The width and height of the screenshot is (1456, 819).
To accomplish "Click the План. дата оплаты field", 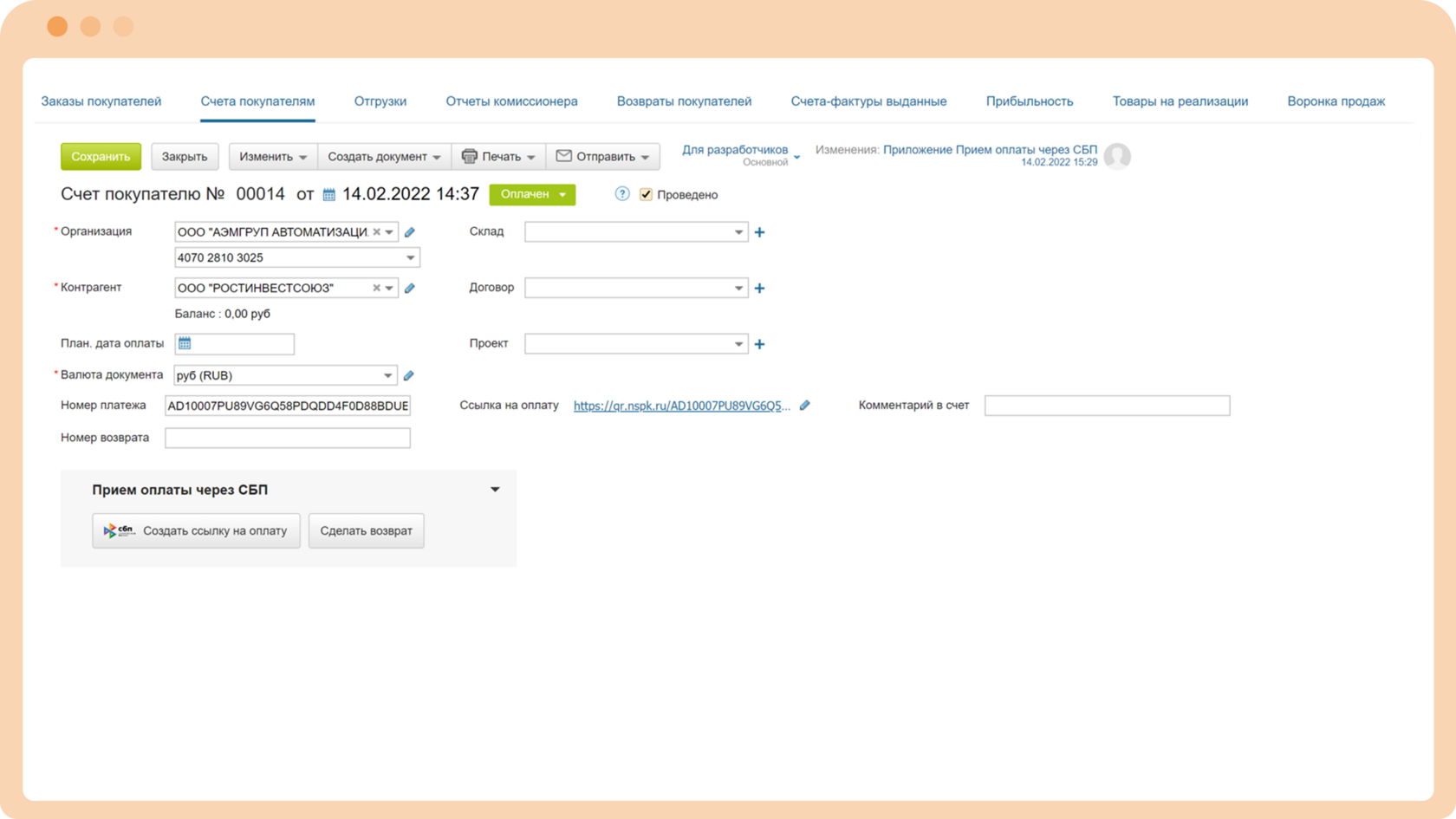I will (x=234, y=344).
